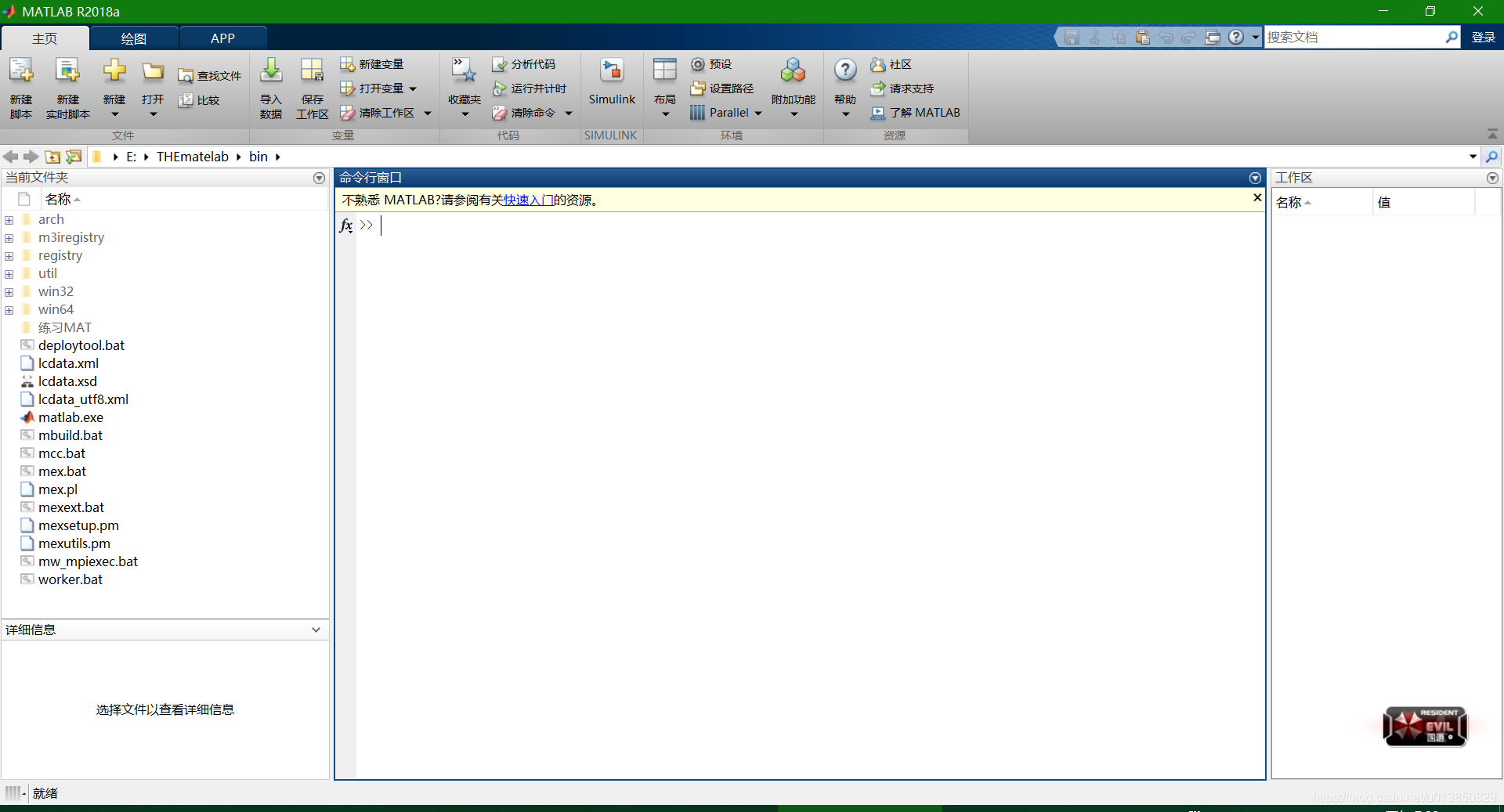Expand the win64 folder tree node
The image size is (1504, 812).
pos(9,310)
